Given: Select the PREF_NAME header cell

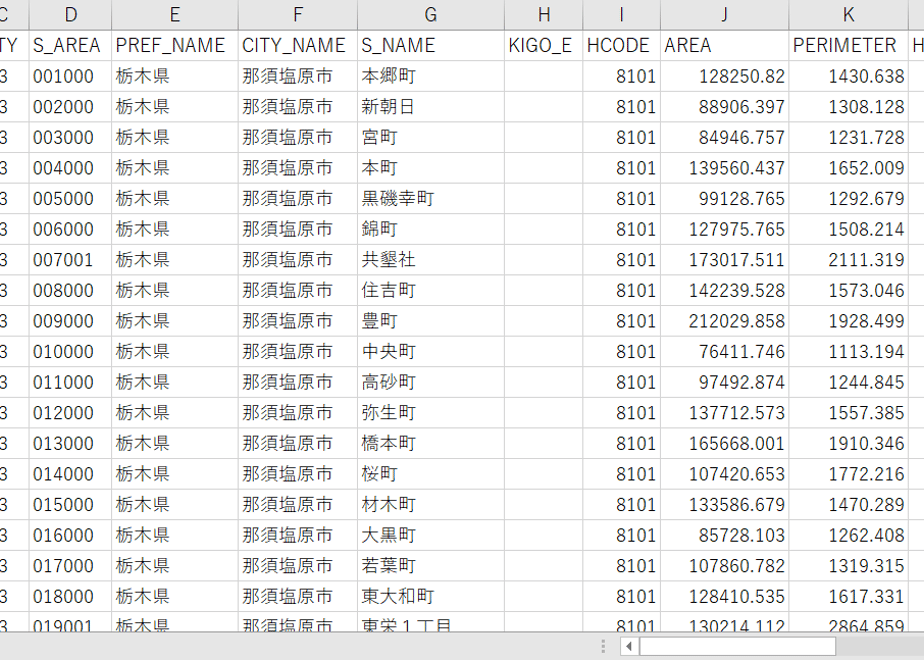Looking at the screenshot, I should (174, 45).
